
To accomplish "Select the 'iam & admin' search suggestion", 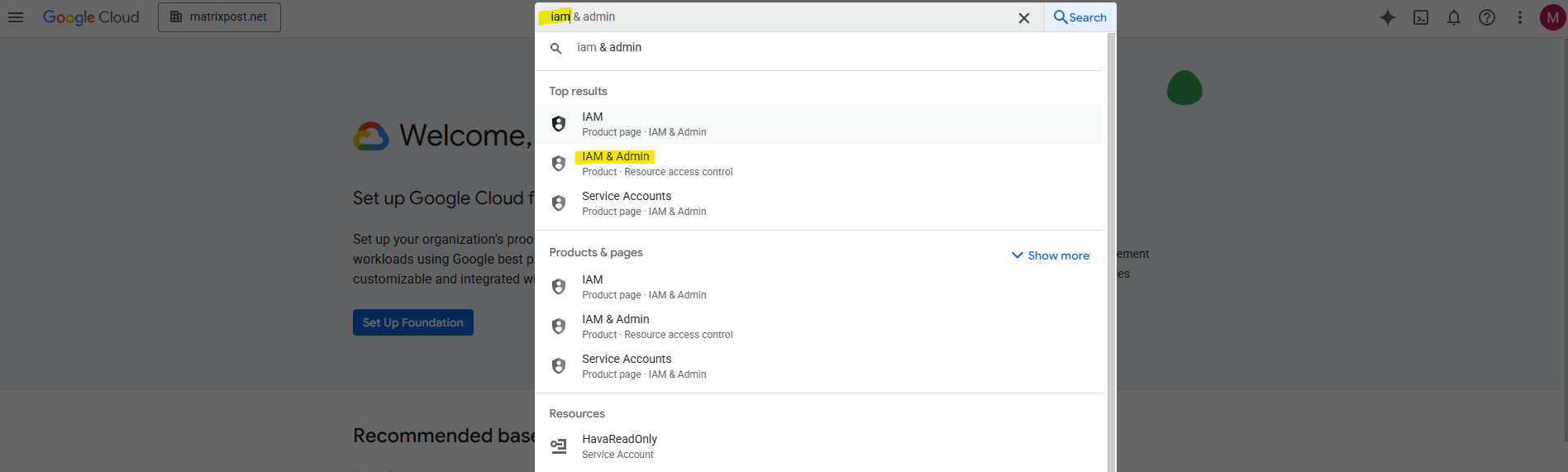I will tap(609, 48).
